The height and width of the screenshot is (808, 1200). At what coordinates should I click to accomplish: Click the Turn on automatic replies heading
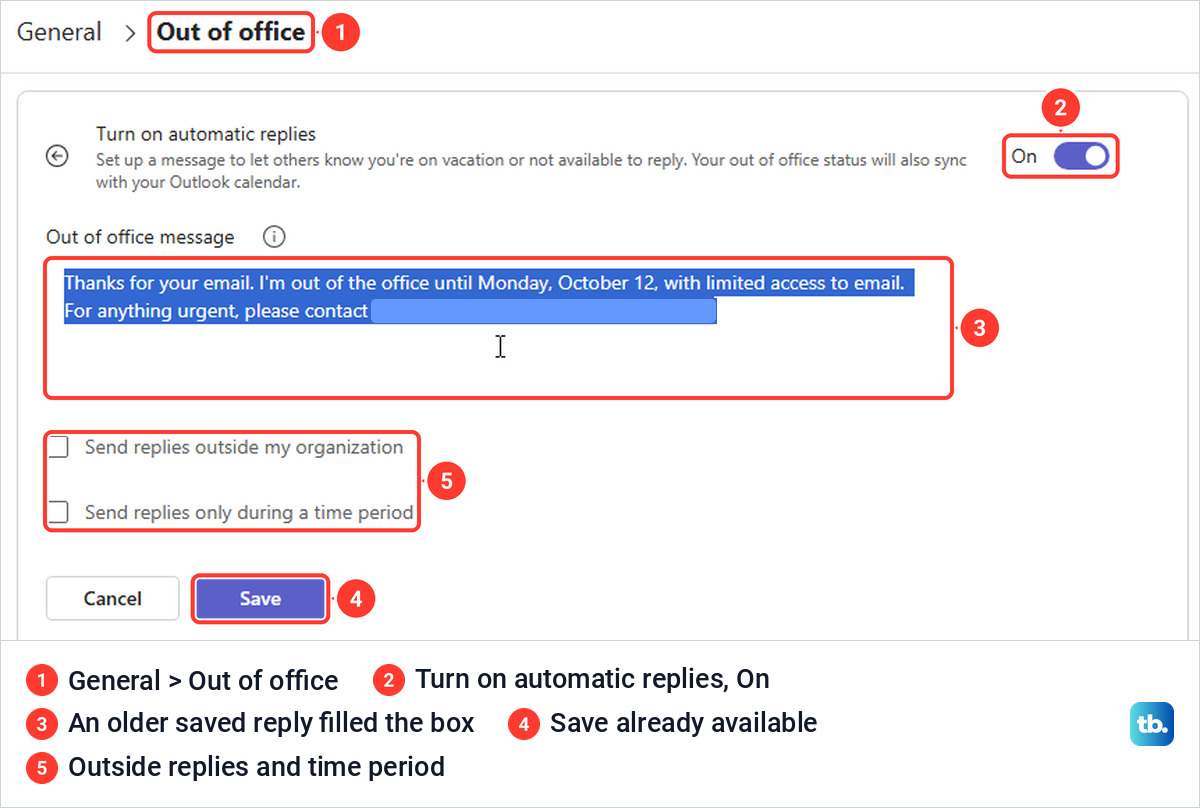206,134
